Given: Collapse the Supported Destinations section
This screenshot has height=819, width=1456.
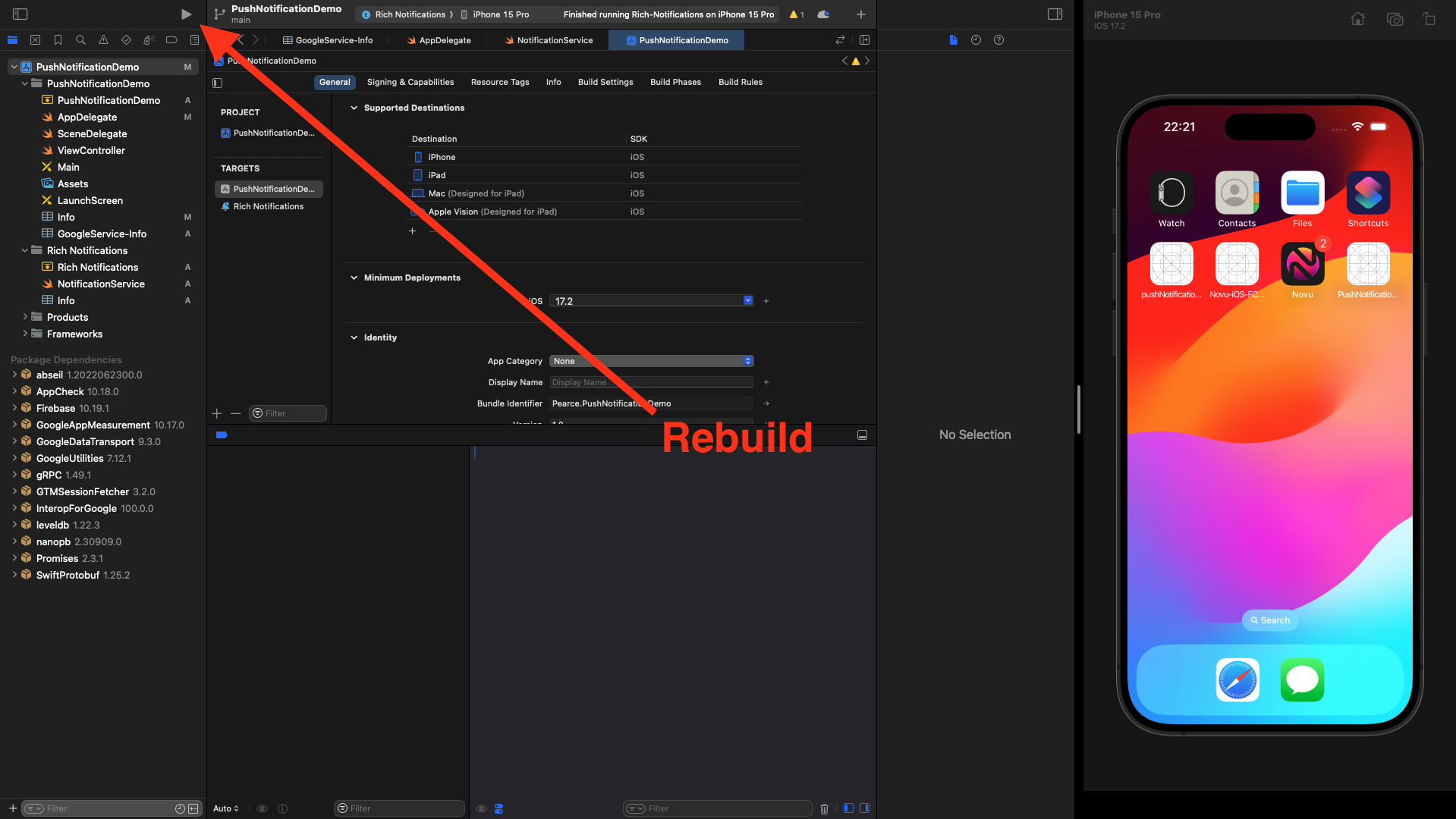Looking at the screenshot, I should (354, 108).
